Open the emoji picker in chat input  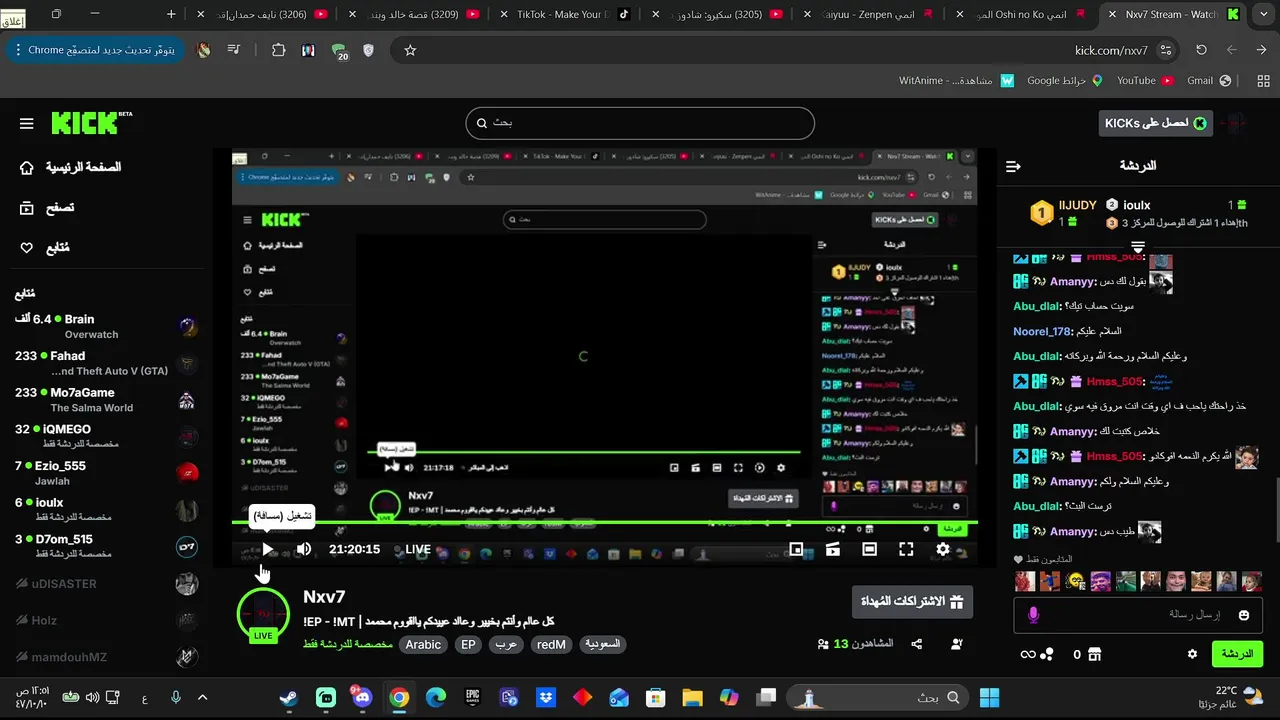pyautogui.click(x=1244, y=615)
